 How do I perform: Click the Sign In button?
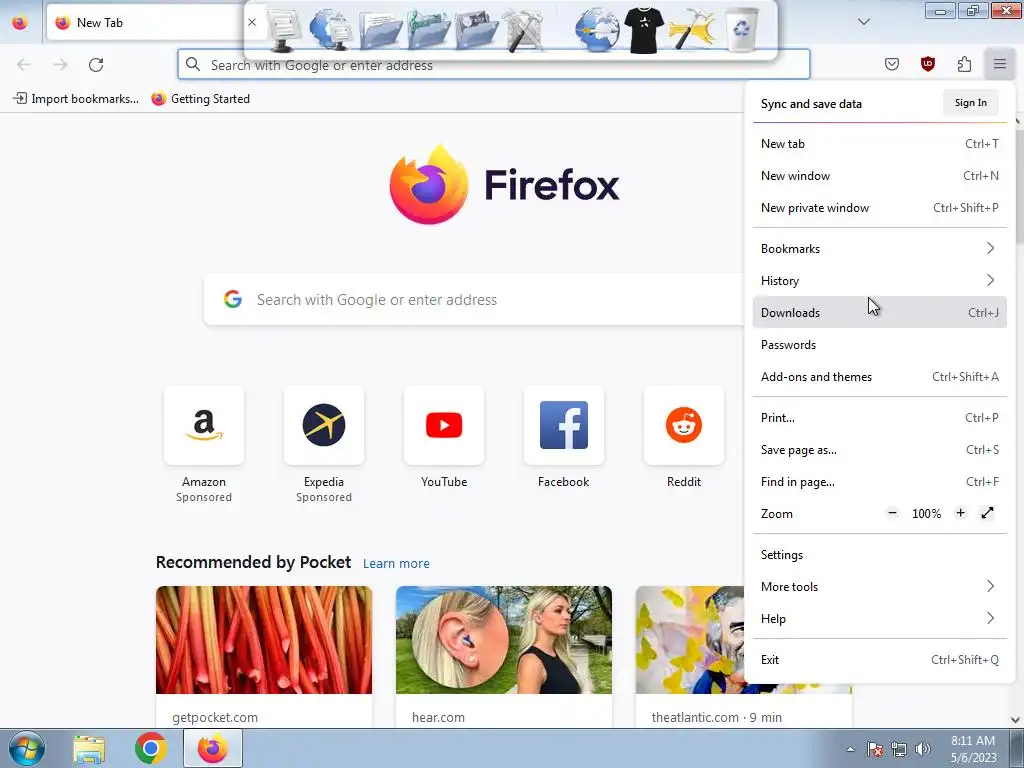(970, 103)
